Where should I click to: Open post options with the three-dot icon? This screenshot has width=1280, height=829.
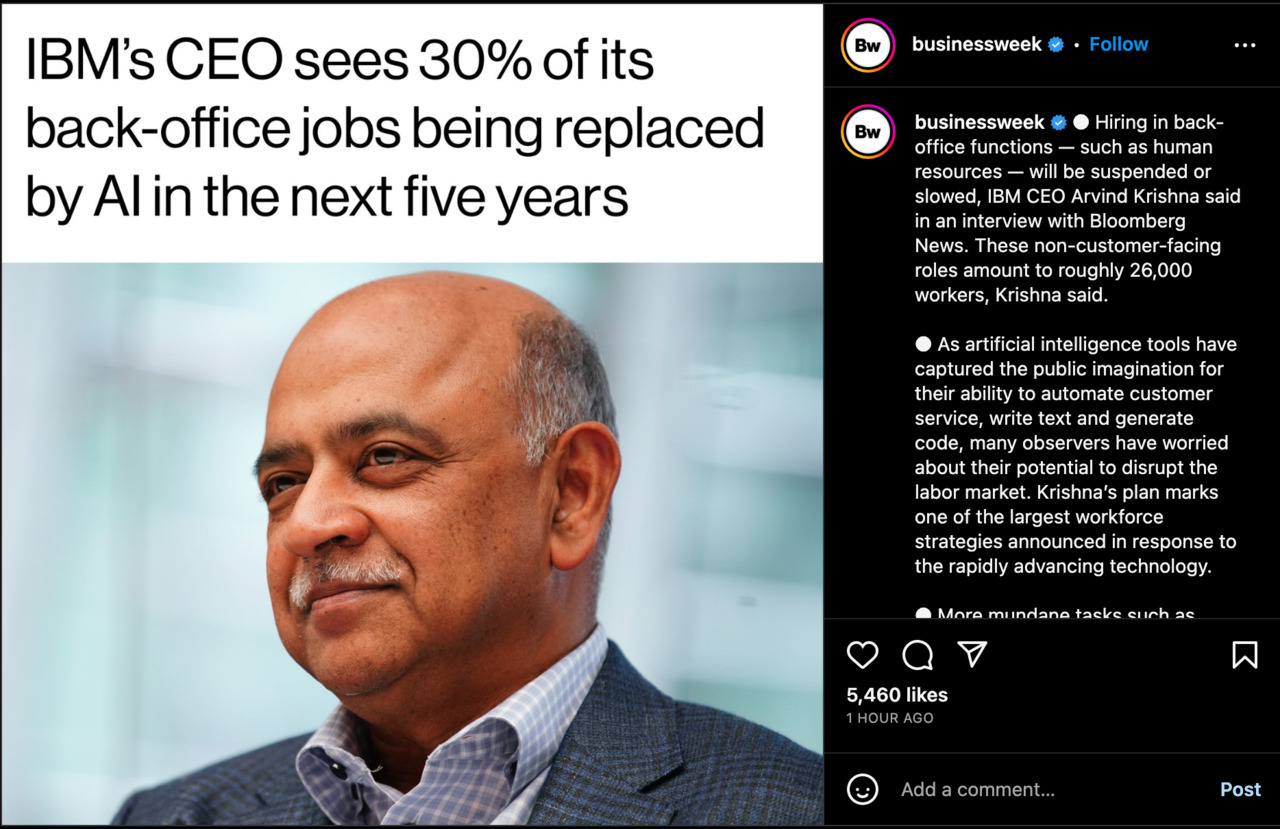pos(1245,45)
